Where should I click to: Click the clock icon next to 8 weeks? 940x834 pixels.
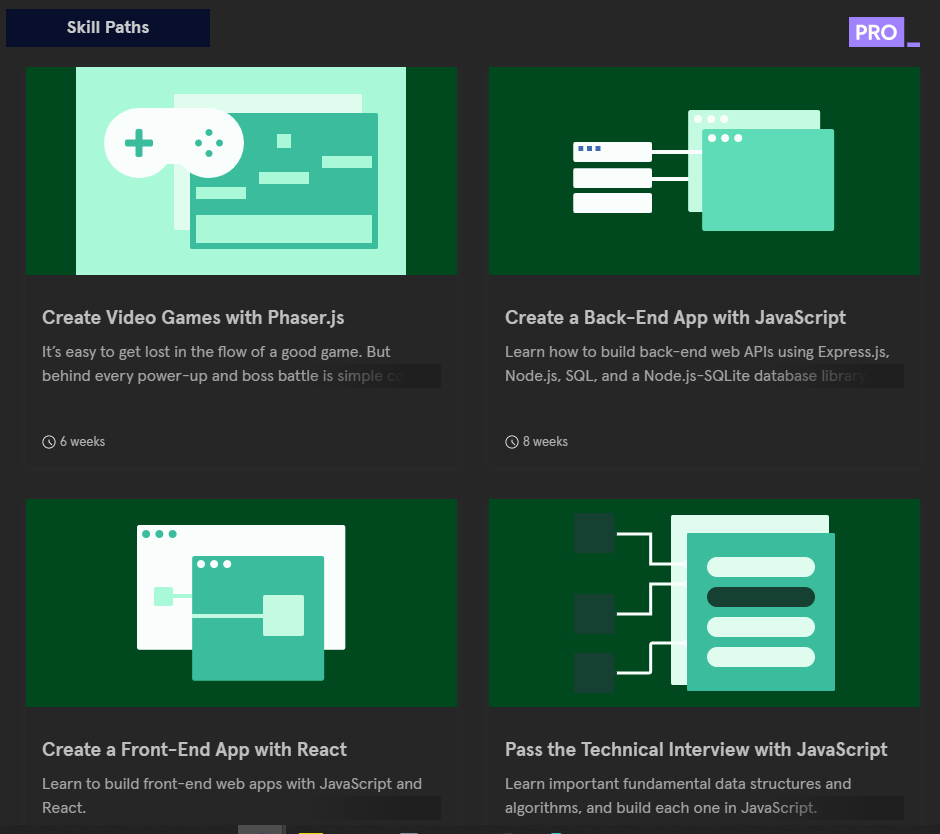[x=512, y=442]
